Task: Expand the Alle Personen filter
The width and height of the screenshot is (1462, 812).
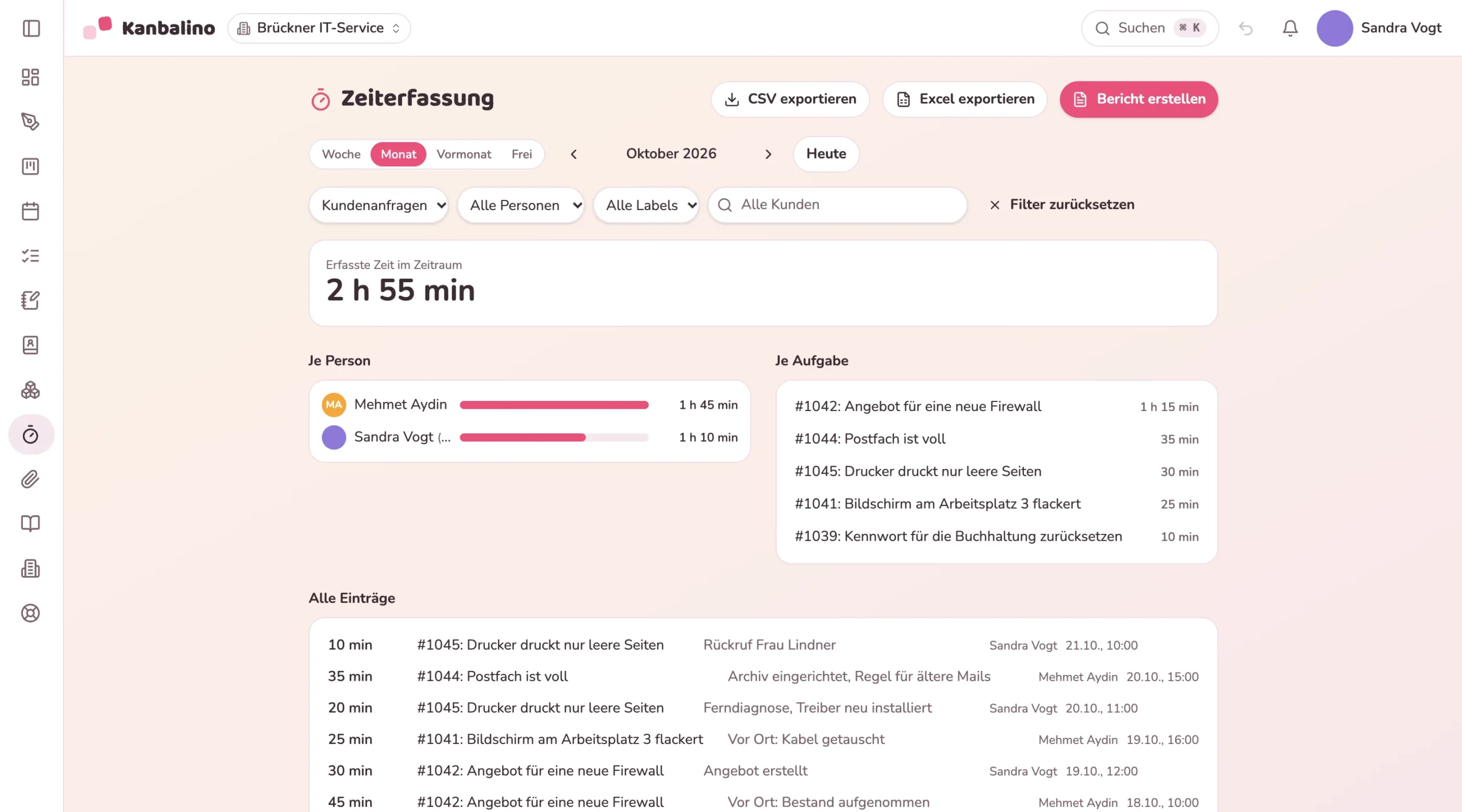Action: click(x=521, y=205)
